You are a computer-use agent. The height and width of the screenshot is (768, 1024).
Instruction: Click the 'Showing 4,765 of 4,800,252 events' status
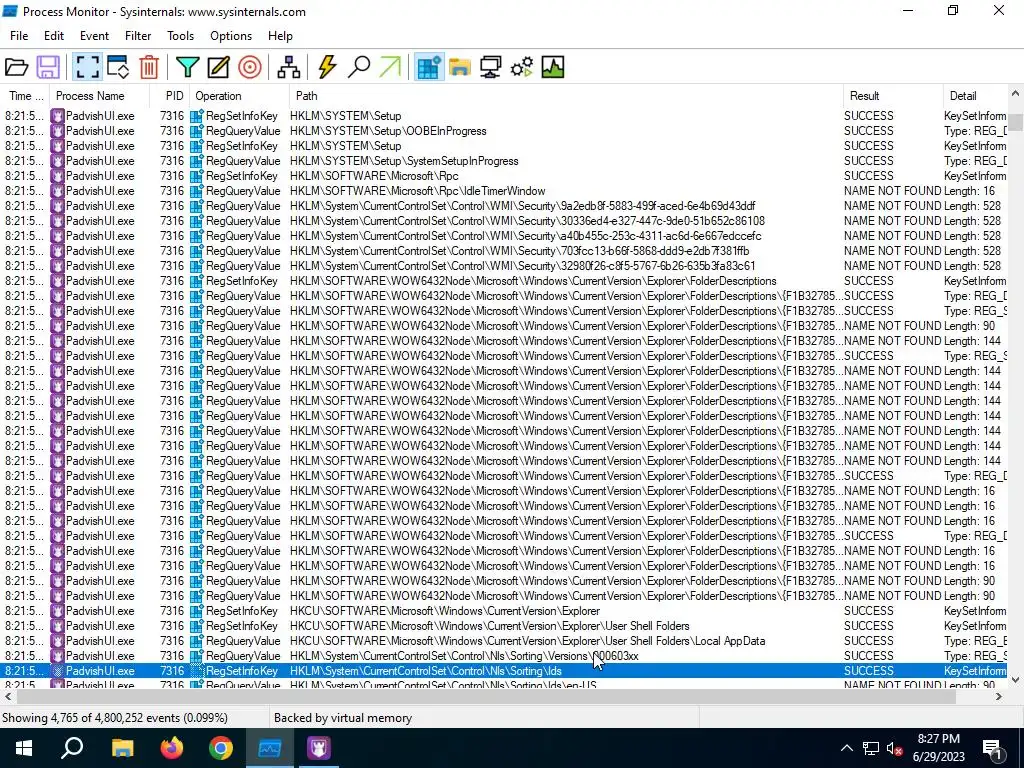tap(115, 718)
